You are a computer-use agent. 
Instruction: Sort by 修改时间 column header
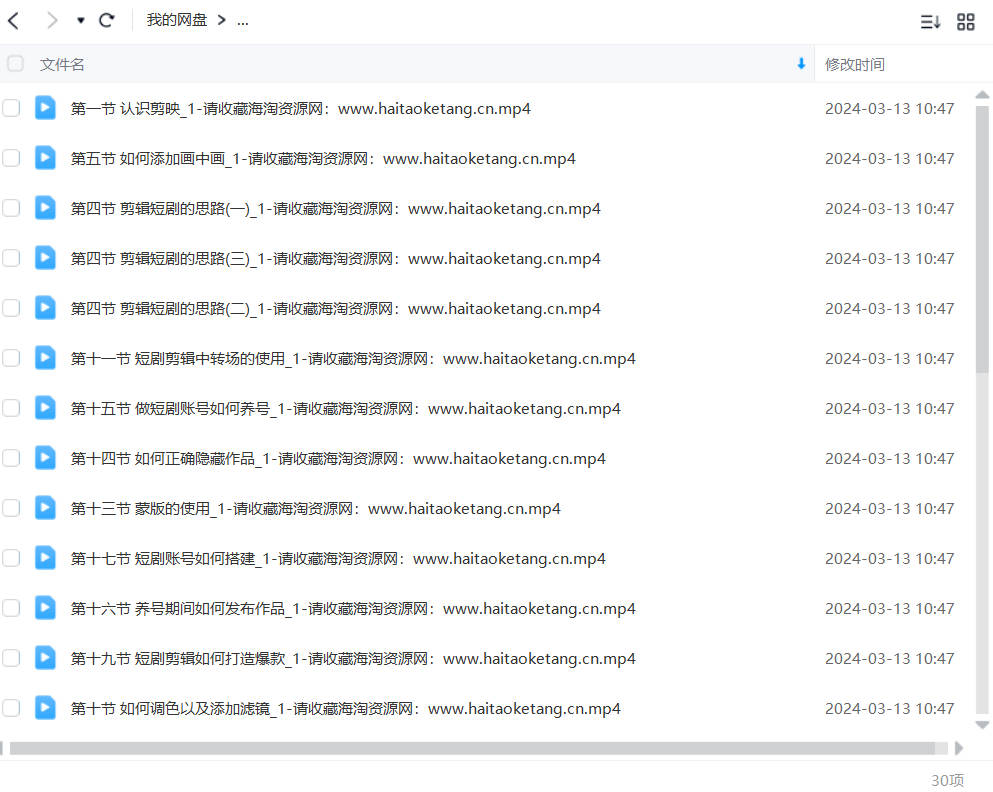(854, 65)
